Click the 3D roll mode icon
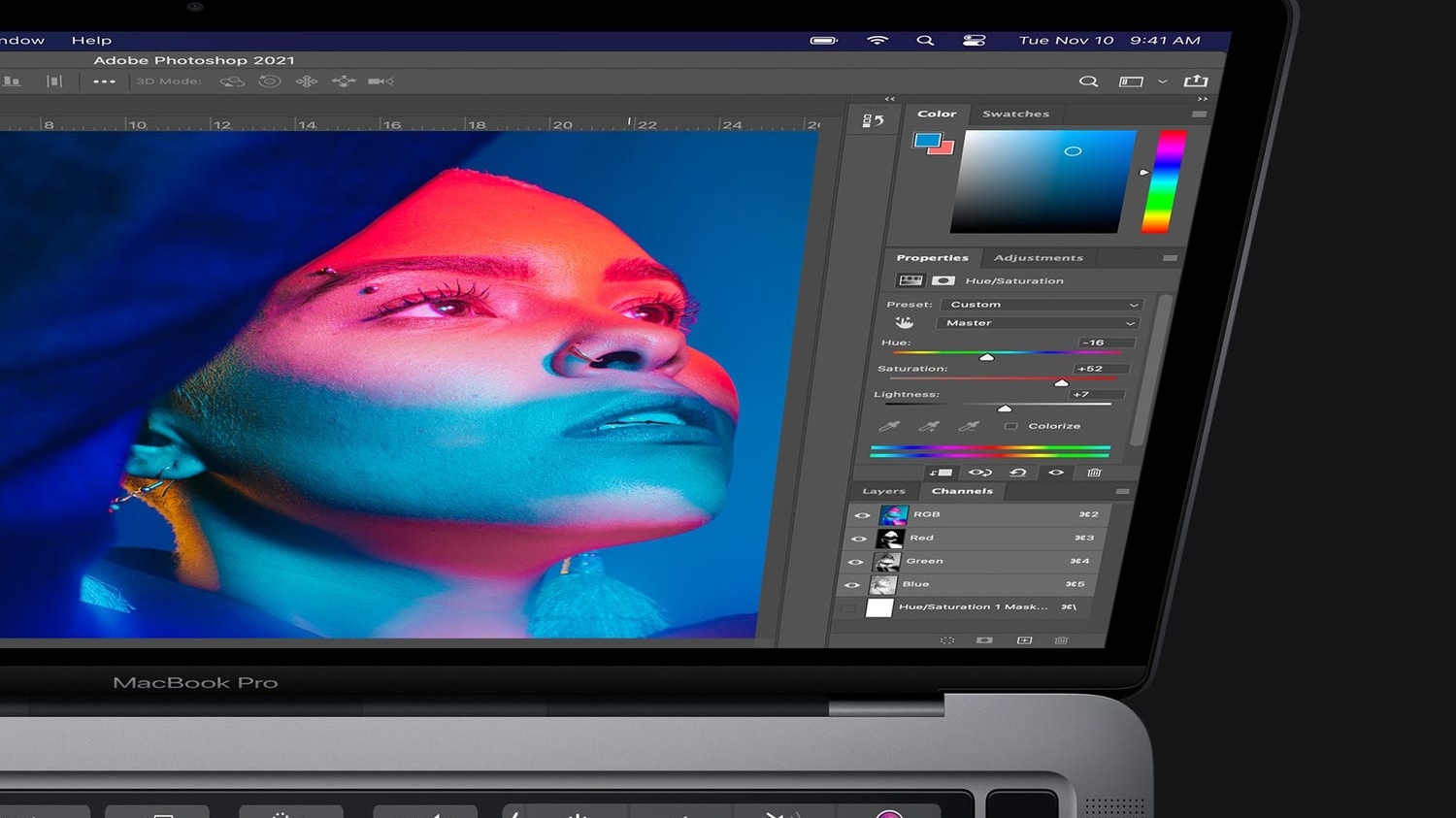 point(270,82)
